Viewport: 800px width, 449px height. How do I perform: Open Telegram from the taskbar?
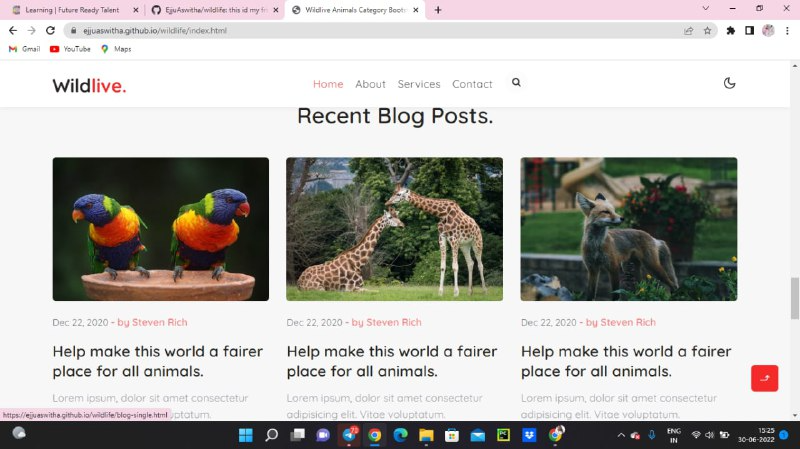pos(349,435)
